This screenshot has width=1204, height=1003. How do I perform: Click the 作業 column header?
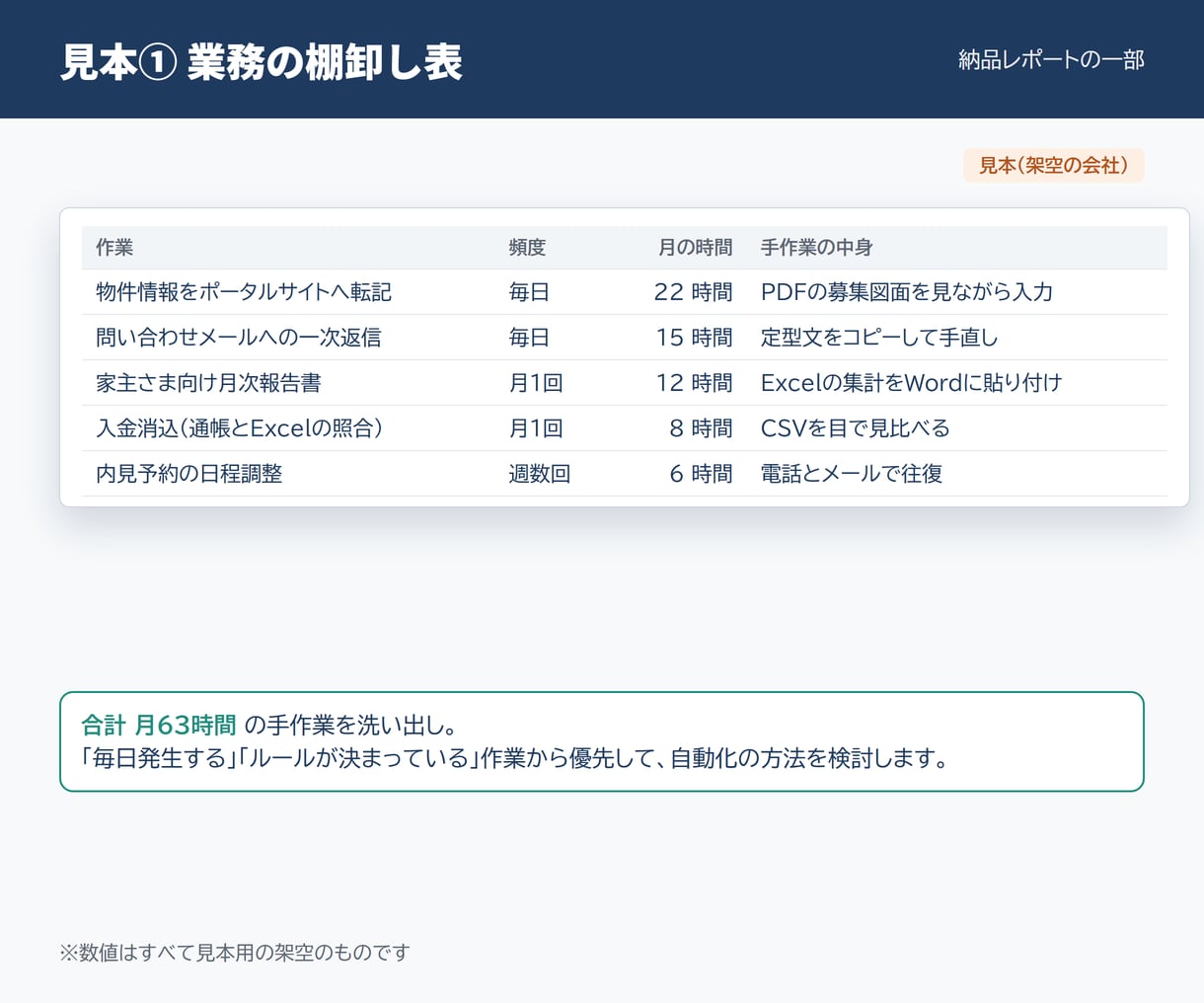[114, 248]
